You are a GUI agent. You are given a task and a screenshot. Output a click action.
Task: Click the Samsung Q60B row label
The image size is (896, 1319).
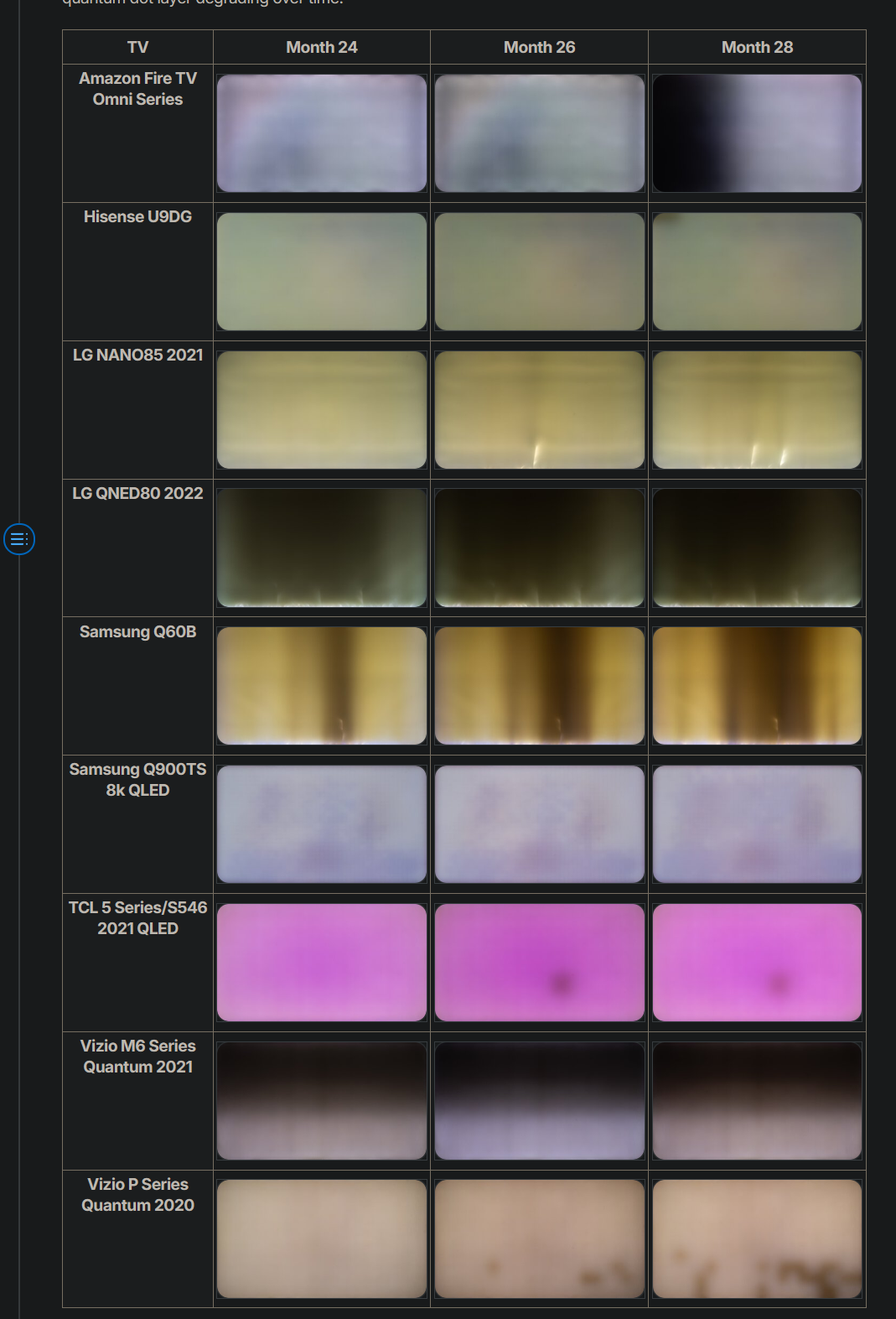[x=137, y=631]
